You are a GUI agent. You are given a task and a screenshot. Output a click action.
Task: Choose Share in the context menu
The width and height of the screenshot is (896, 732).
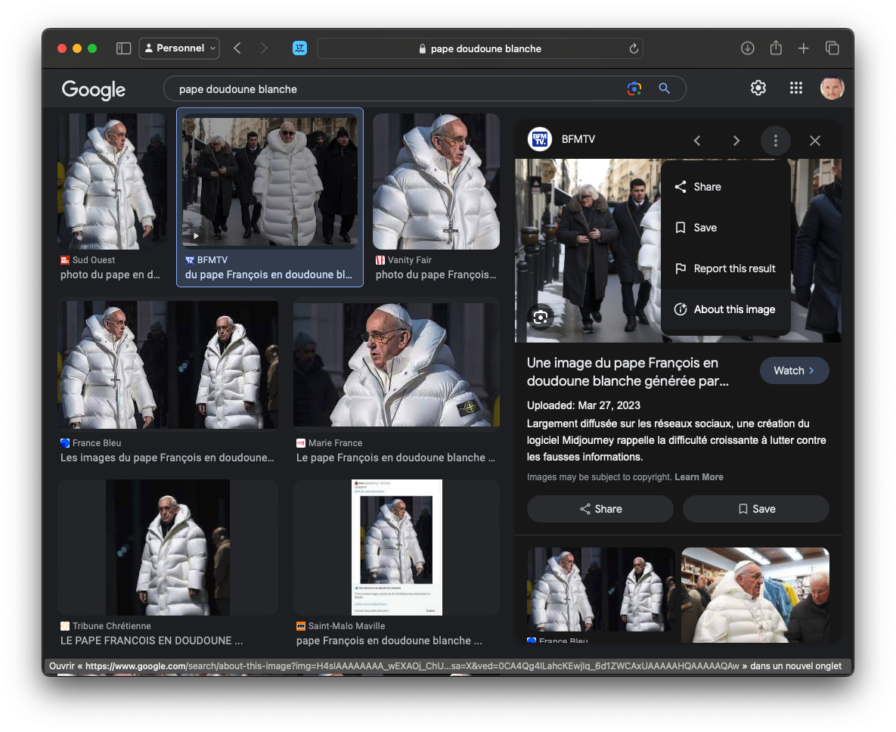[726, 187]
